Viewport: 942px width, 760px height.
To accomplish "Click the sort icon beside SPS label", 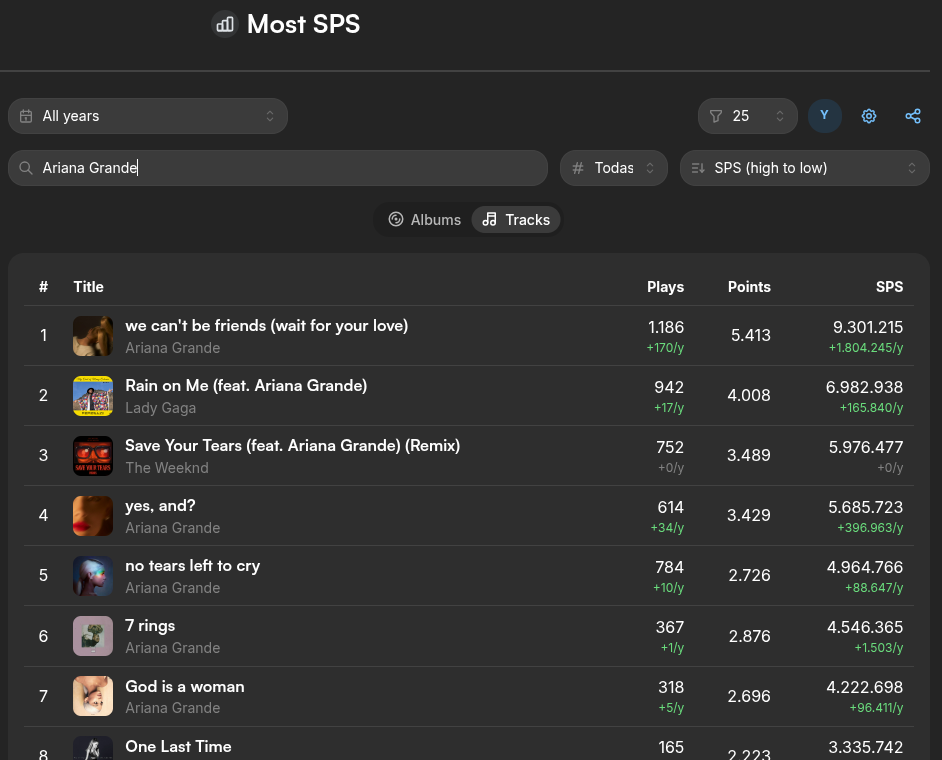I will tap(697, 168).
